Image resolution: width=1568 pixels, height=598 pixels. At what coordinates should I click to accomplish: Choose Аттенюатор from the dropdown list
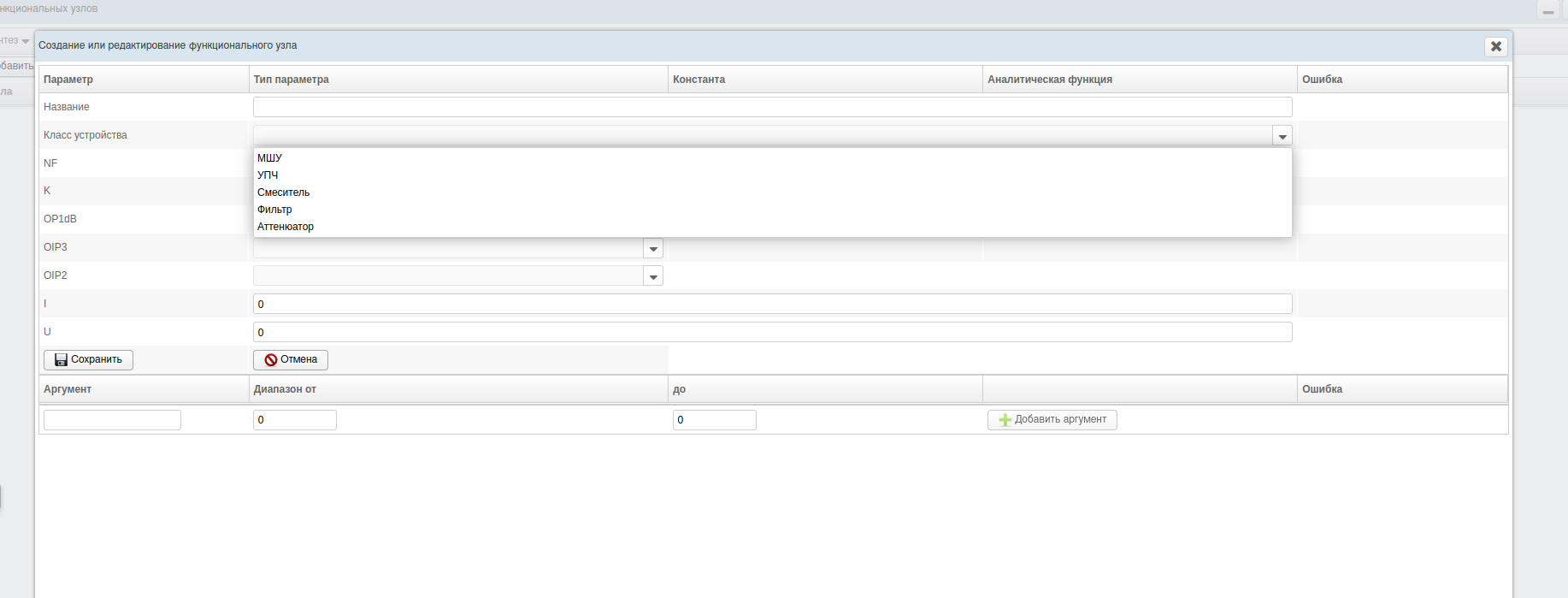286,227
